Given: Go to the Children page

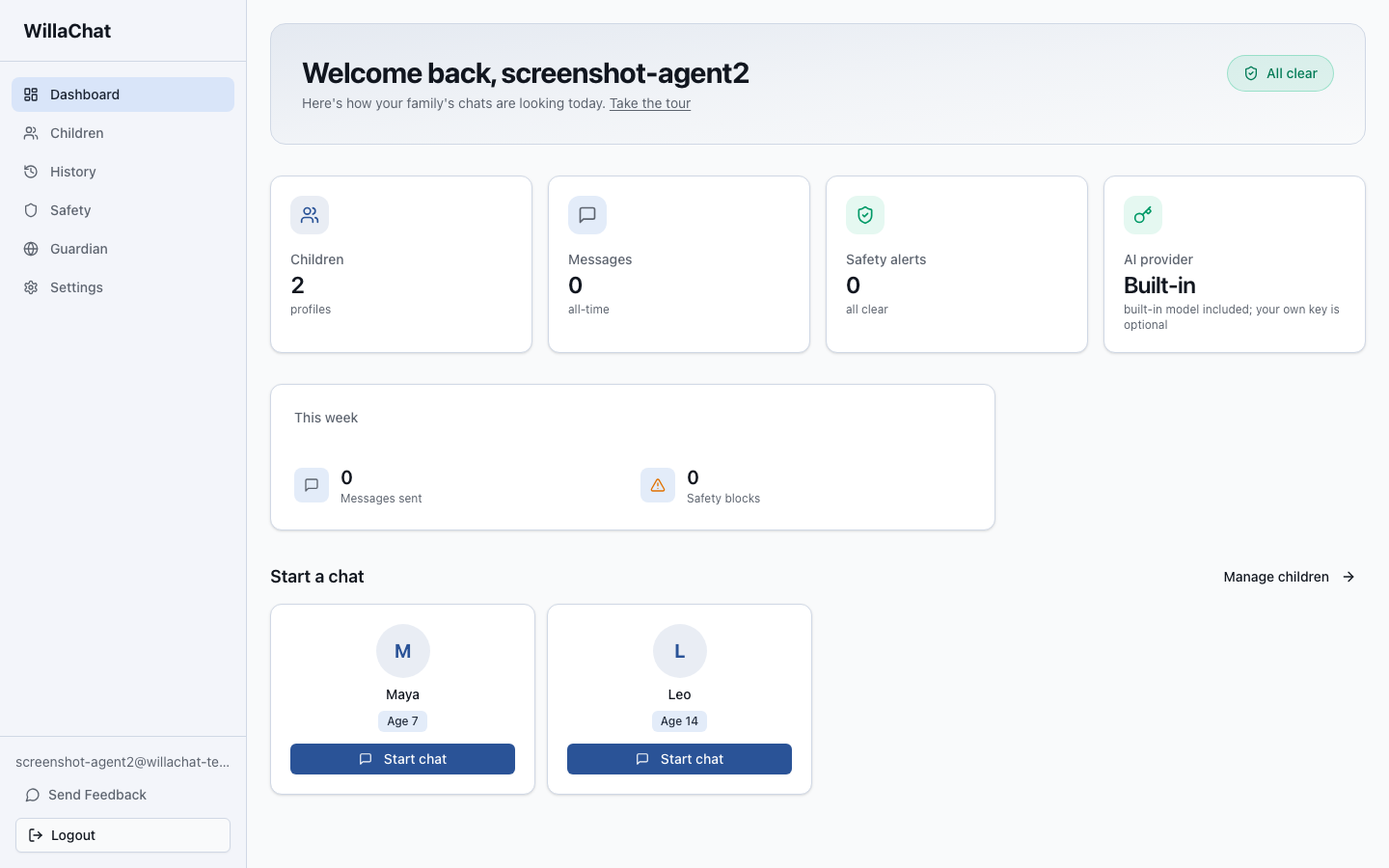Looking at the screenshot, I should click(123, 133).
